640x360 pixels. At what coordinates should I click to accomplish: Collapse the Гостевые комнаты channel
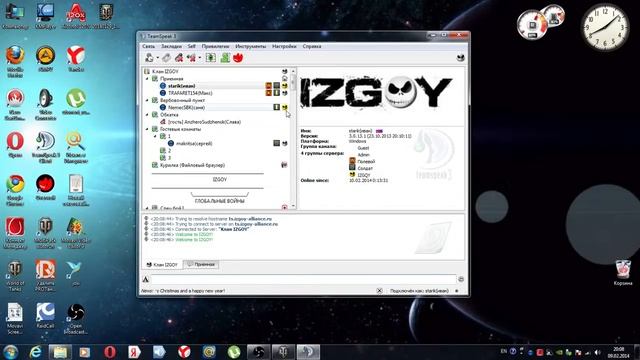click(x=147, y=129)
